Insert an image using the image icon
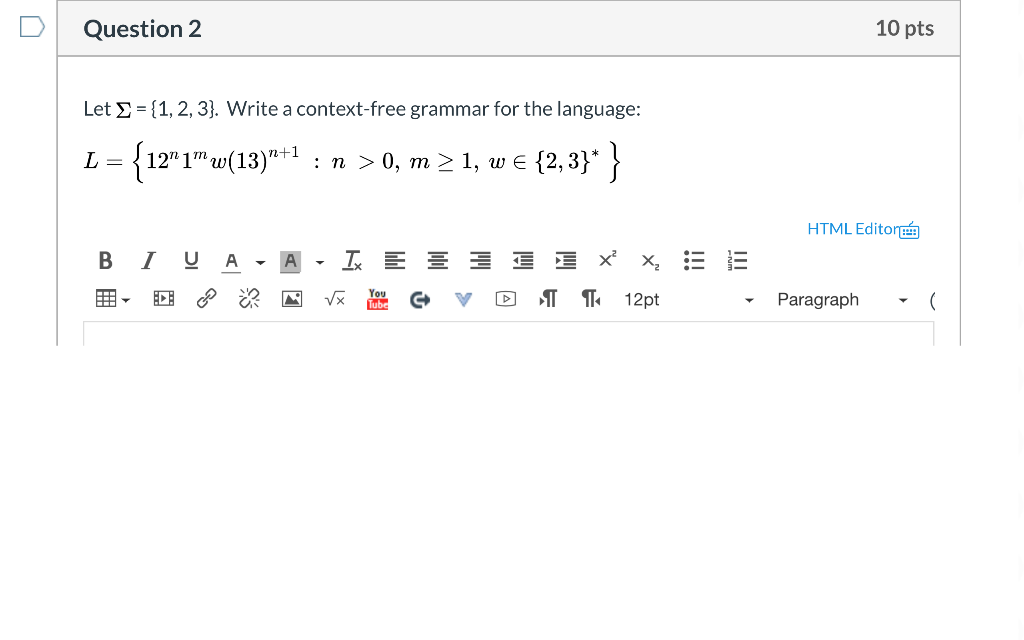1024x640 pixels. 291,298
